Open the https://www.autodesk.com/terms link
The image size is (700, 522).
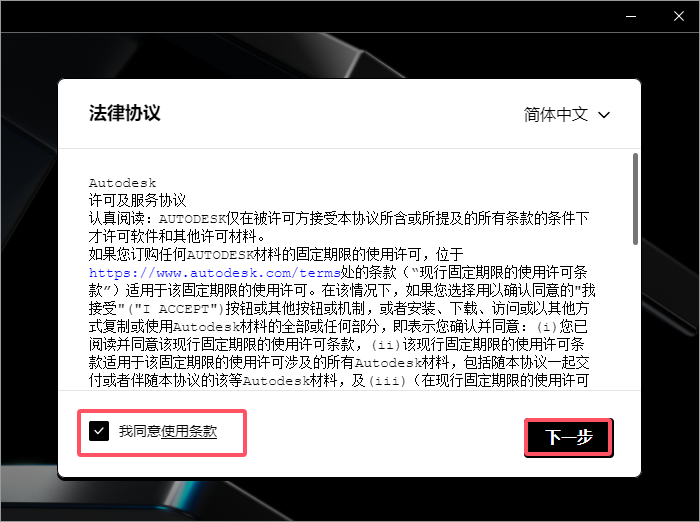tap(215, 272)
